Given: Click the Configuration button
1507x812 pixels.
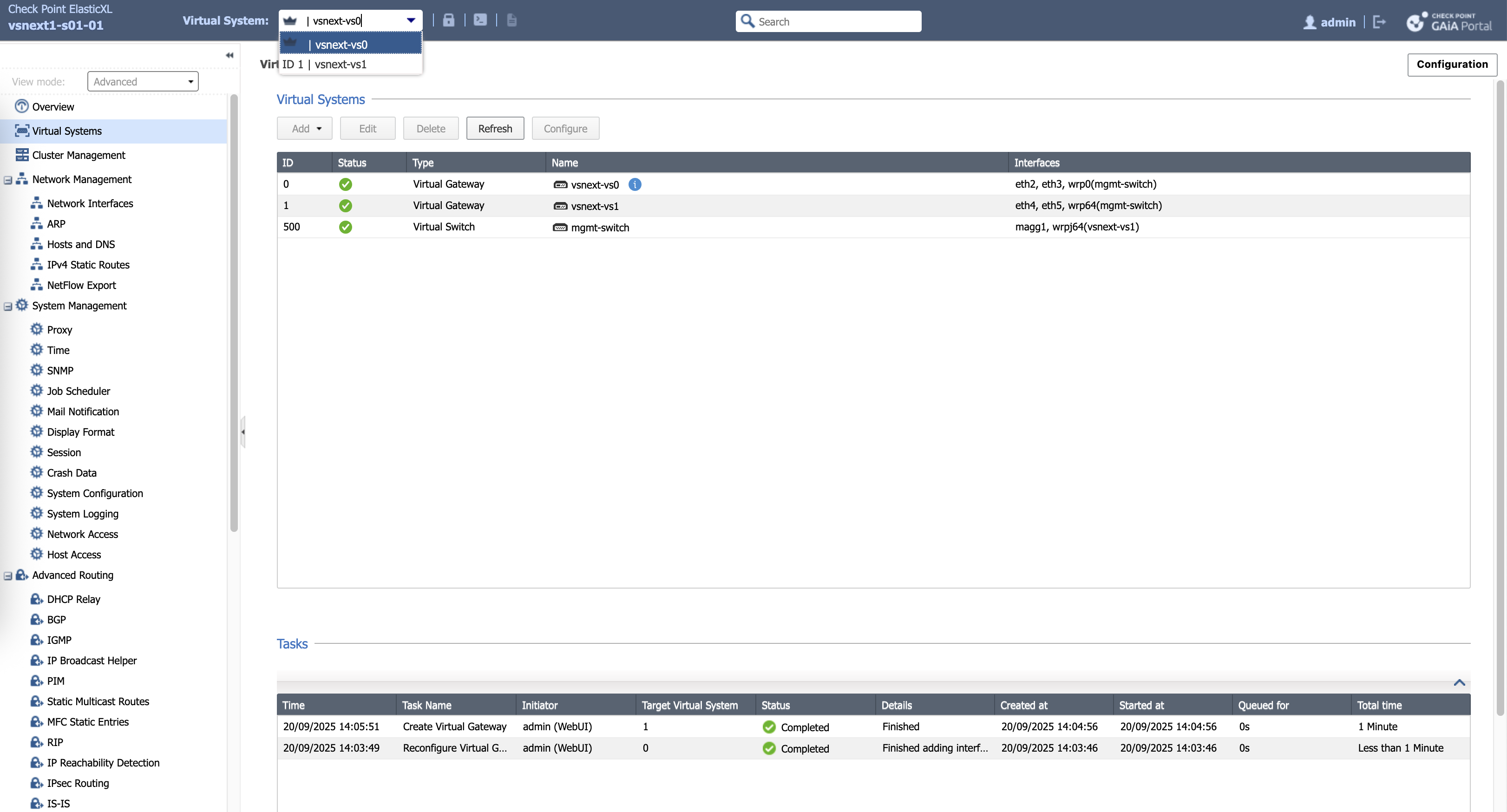Looking at the screenshot, I should (x=1452, y=65).
